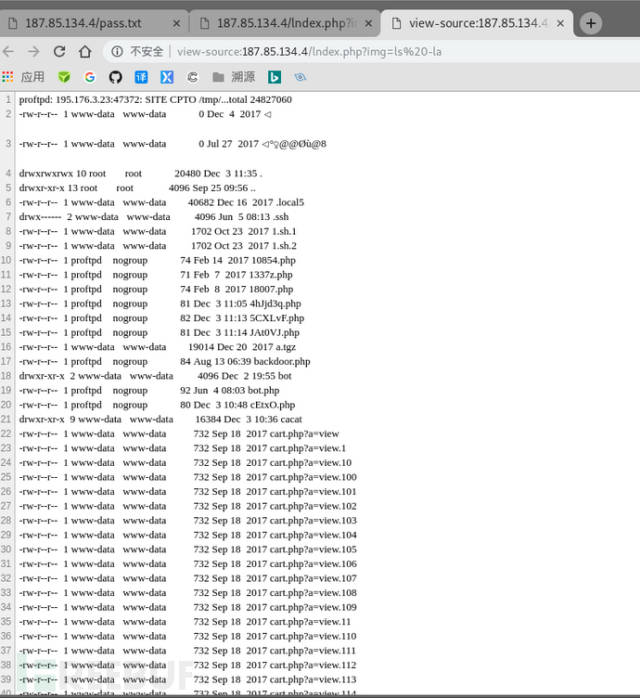Click the 应用 bookmarks label
The height and width of the screenshot is (698, 640).
[x=32, y=77]
